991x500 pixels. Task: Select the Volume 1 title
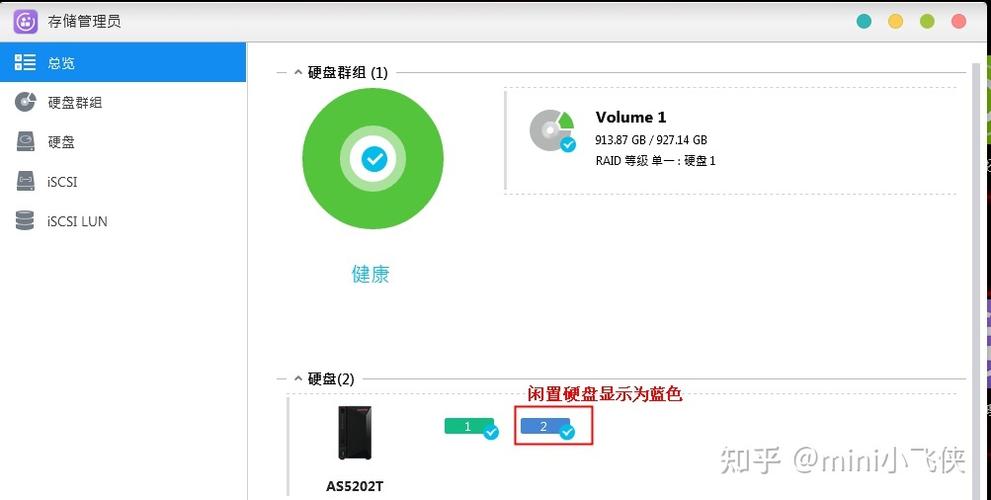point(631,117)
